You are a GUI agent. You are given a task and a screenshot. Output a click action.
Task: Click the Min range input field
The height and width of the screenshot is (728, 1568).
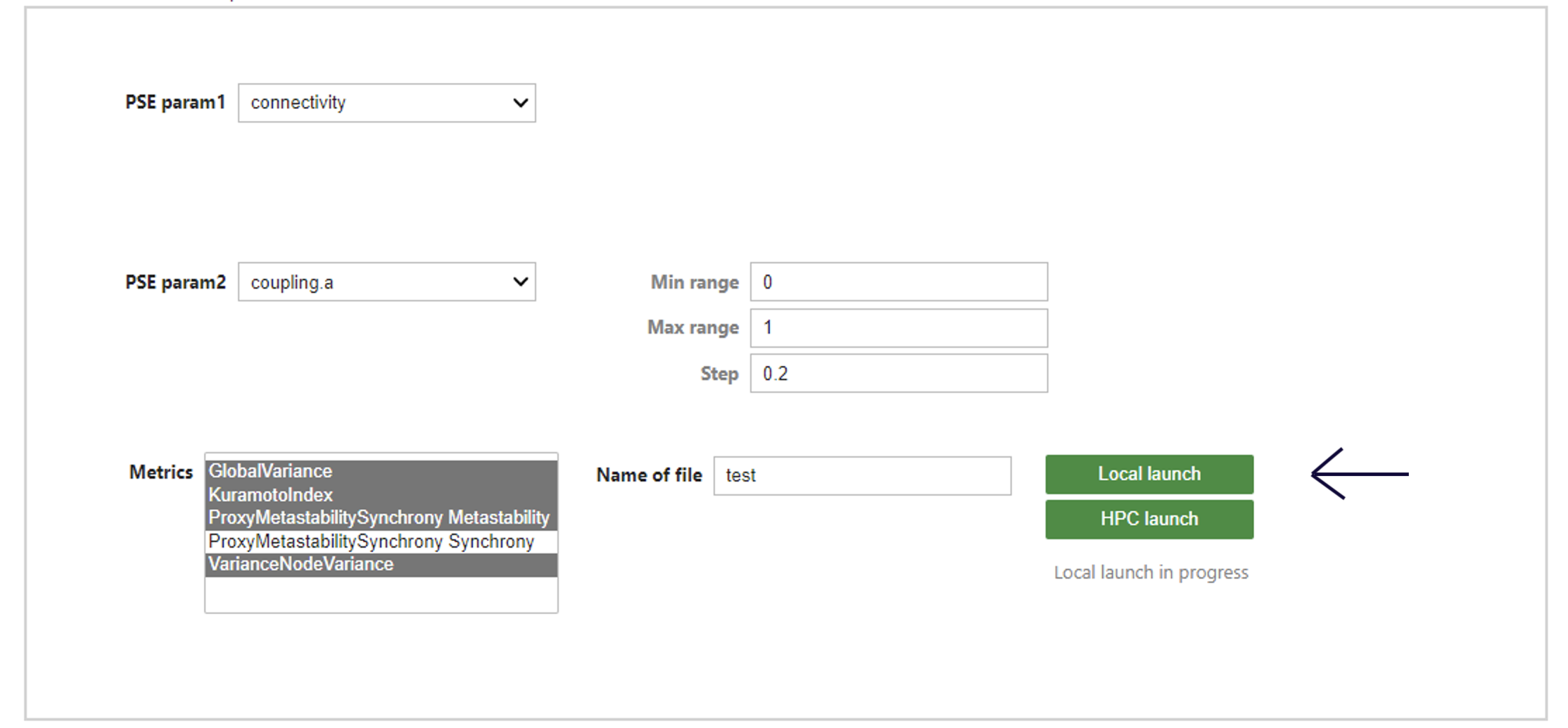pyautogui.click(x=898, y=282)
